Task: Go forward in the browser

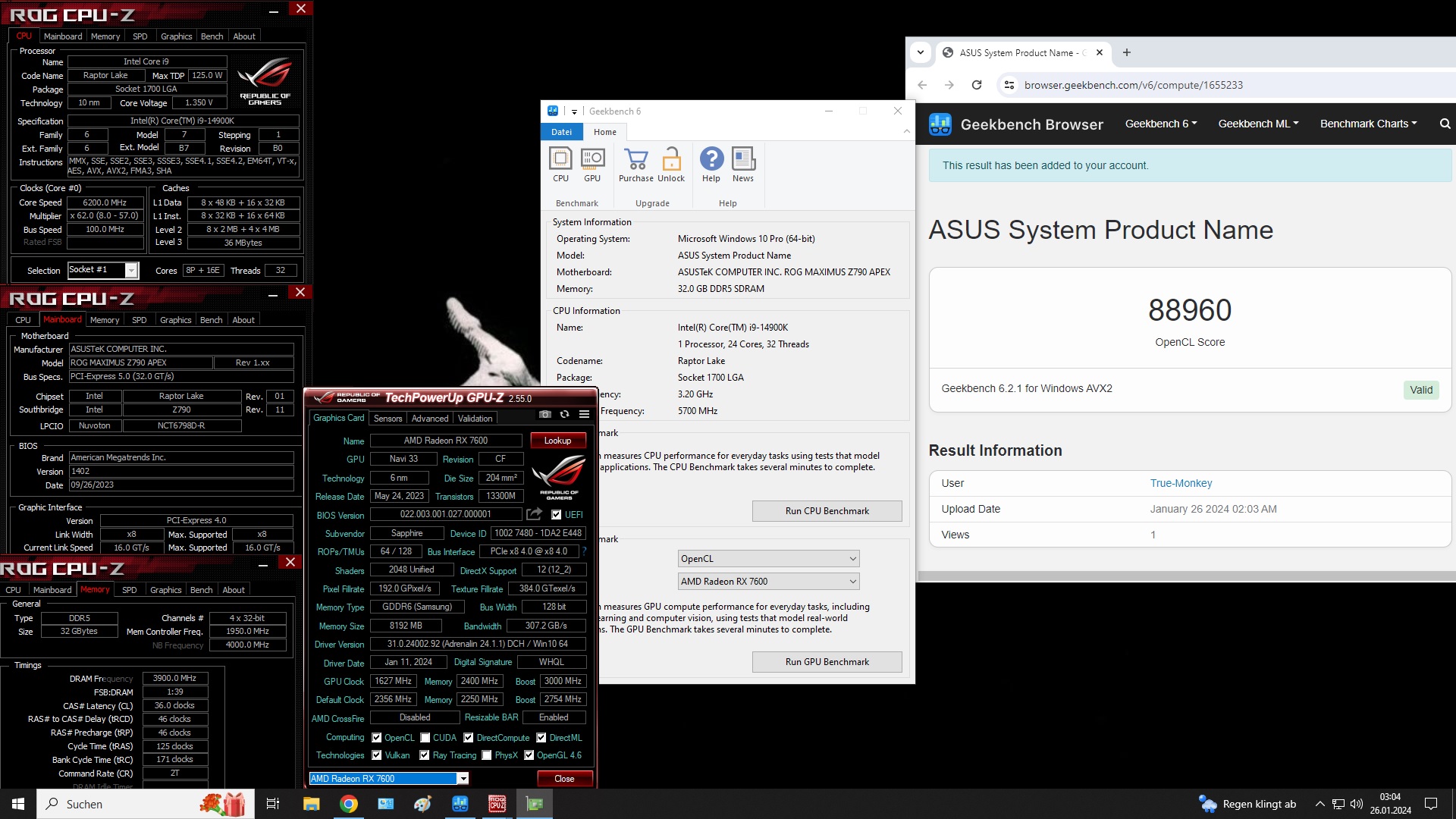Action: click(x=949, y=85)
